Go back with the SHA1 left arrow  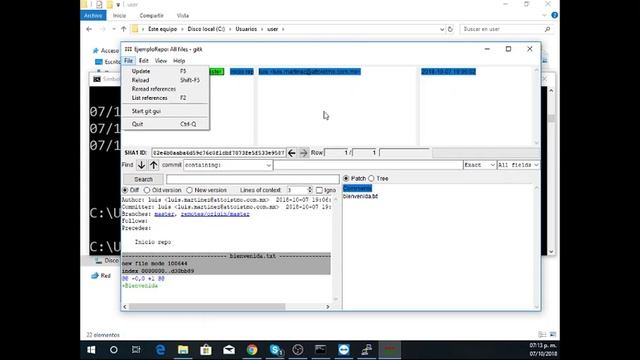291,153
